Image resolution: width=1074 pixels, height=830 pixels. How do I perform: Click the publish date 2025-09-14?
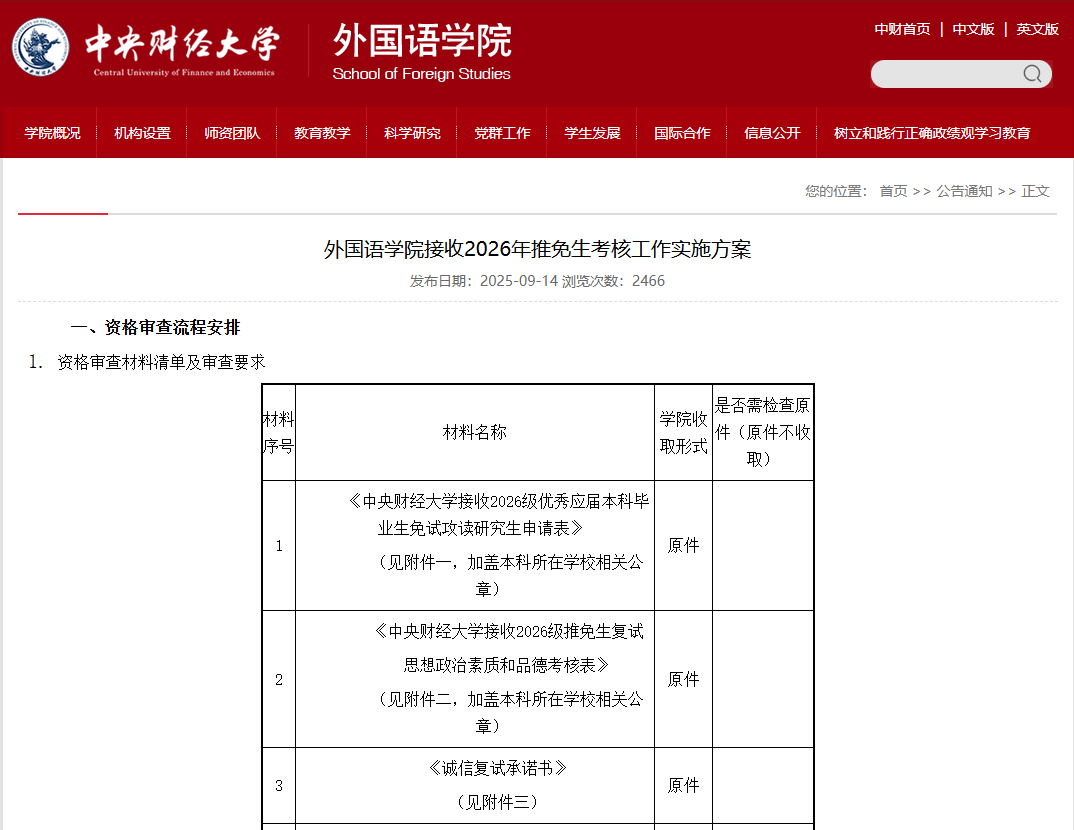(x=519, y=281)
